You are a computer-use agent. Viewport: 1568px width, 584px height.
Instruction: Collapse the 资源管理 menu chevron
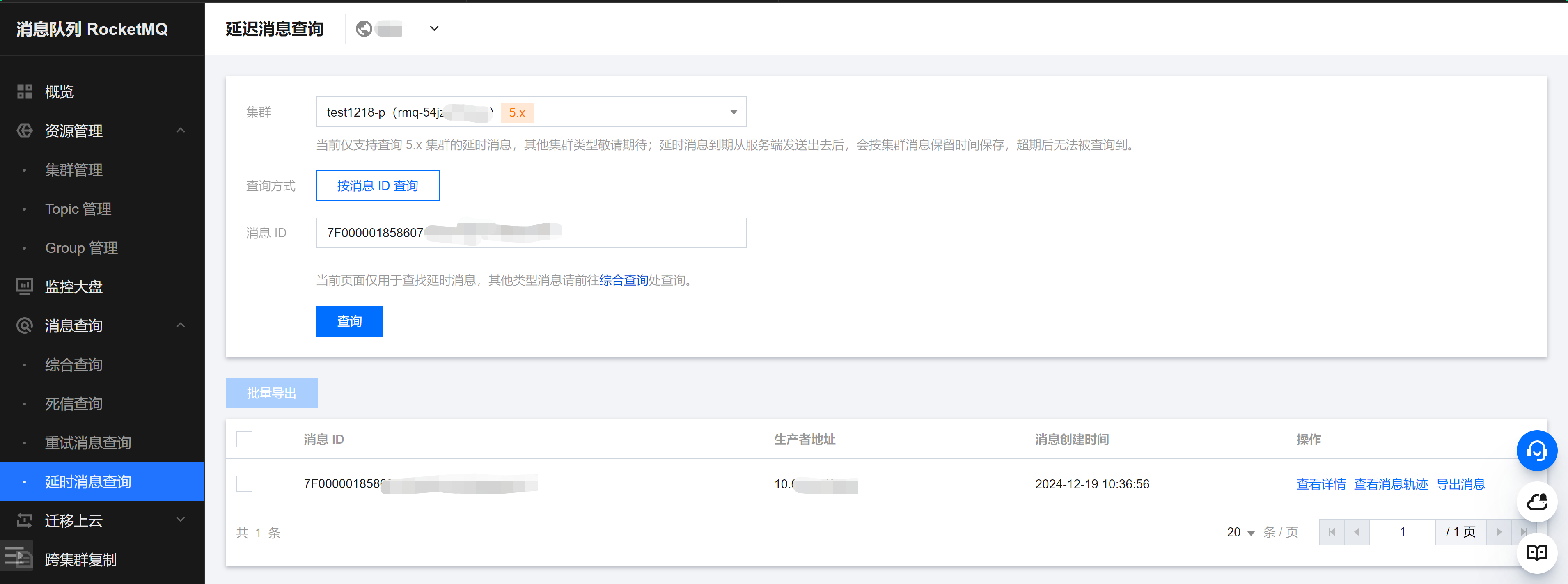181,131
